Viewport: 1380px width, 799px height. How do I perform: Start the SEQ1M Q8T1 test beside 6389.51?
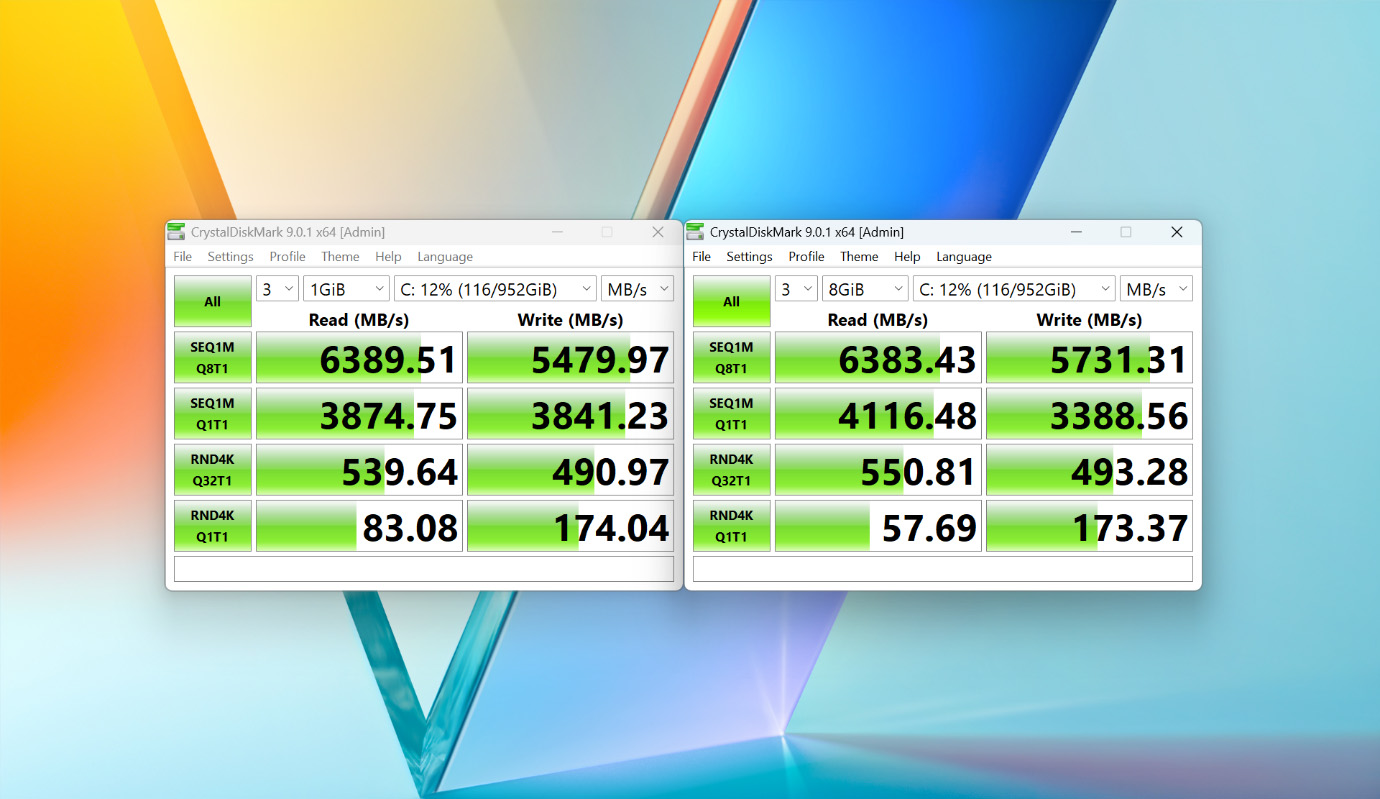[x=212, y=358]
